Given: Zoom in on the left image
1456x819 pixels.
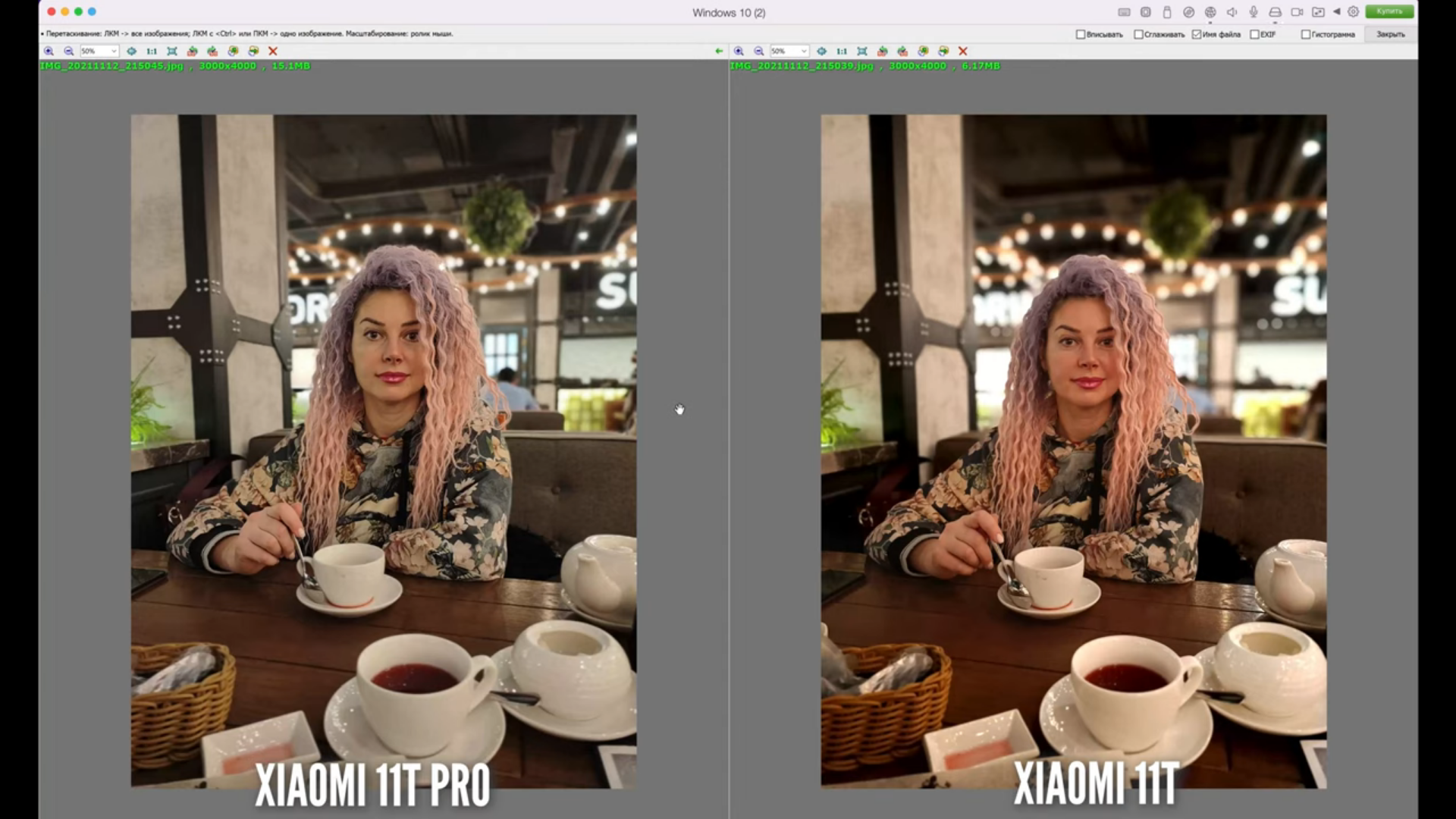Looking at the screenshot, I should (49, 51).
